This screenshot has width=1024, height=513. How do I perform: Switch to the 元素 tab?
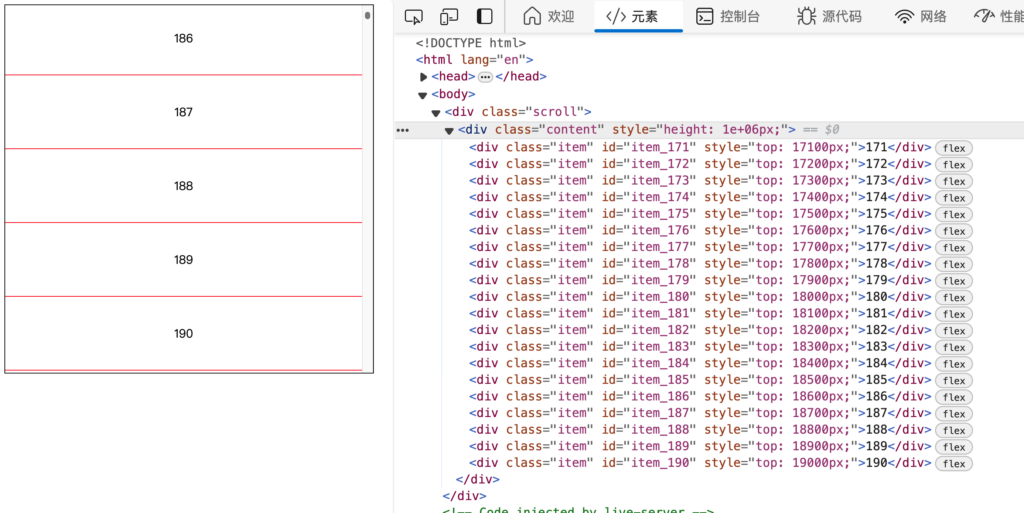coord(638,16)
